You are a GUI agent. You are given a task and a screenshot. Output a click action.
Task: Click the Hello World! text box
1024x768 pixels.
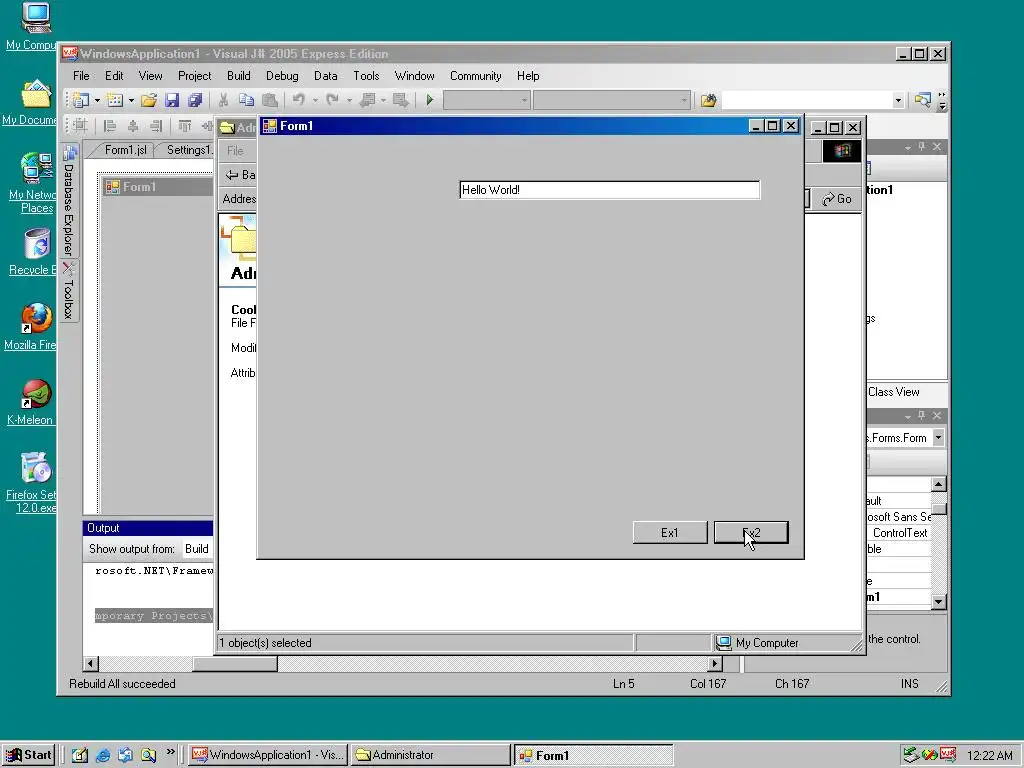(609, 190)
